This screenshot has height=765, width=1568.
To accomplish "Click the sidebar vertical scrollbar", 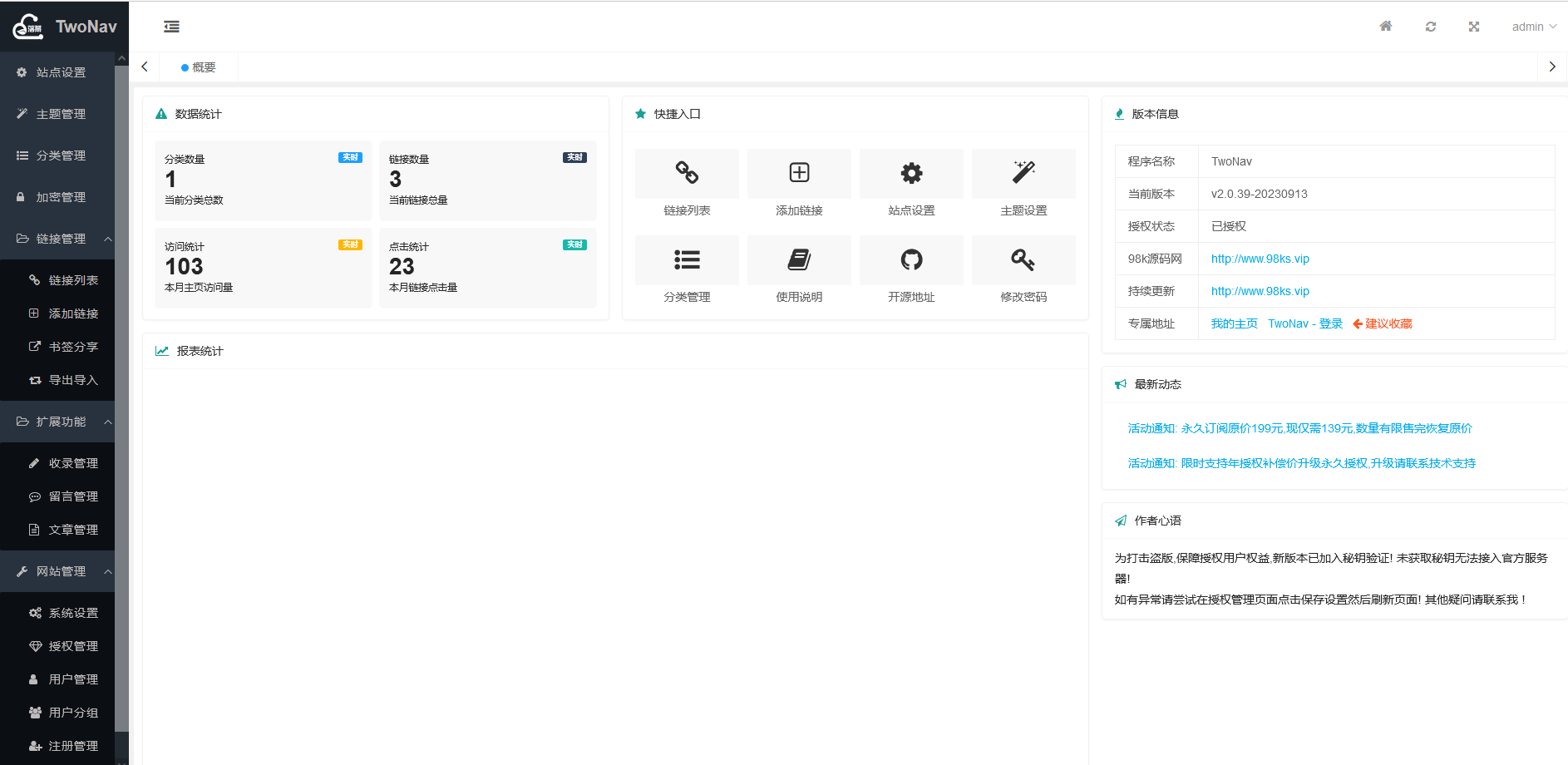I will click(122, 399).
